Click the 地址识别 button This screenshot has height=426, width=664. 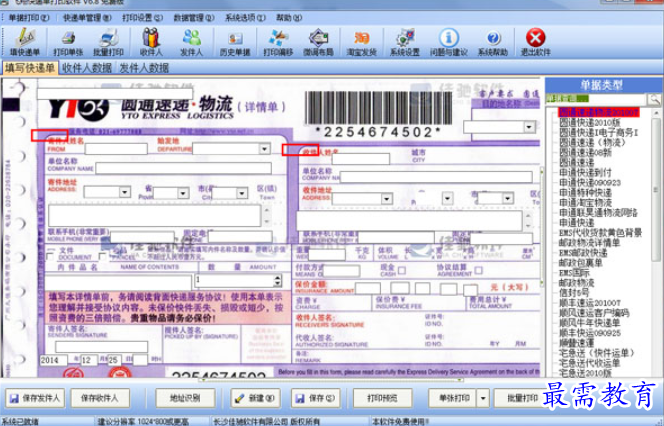[185, 398]
